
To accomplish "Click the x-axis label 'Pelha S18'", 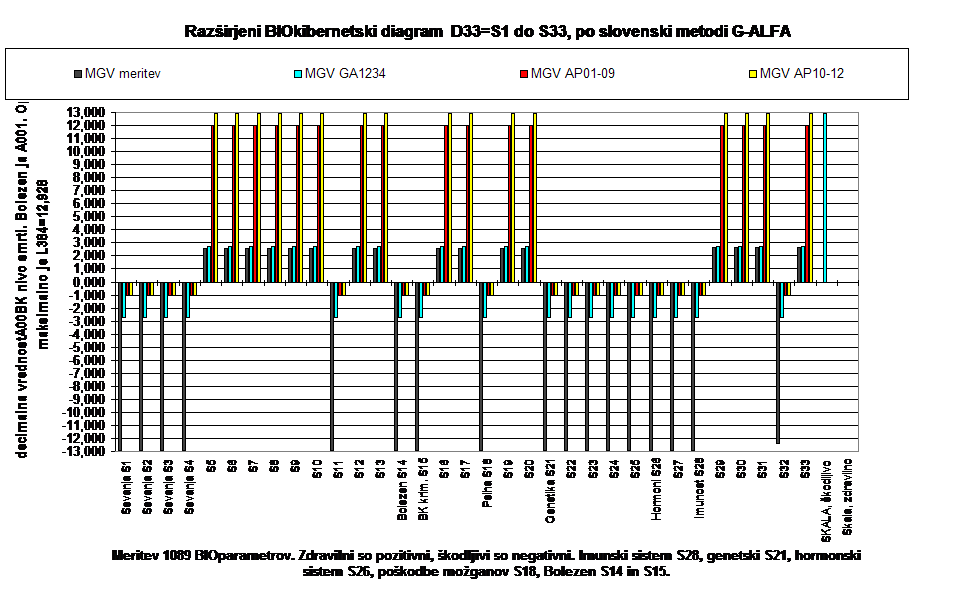I will [487, 484].
